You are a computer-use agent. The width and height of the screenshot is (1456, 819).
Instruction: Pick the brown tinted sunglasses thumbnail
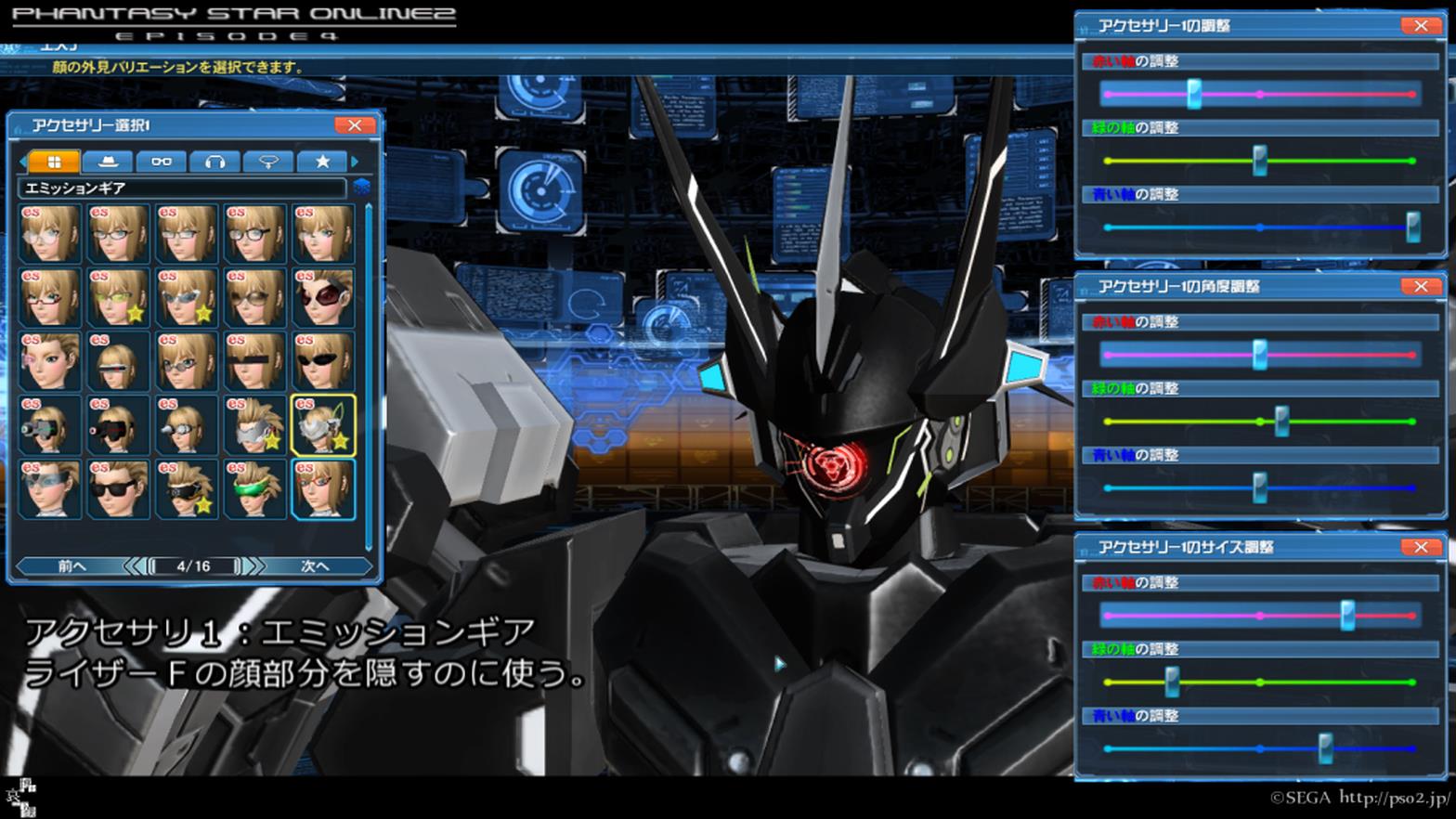click(x=254, y=297)
